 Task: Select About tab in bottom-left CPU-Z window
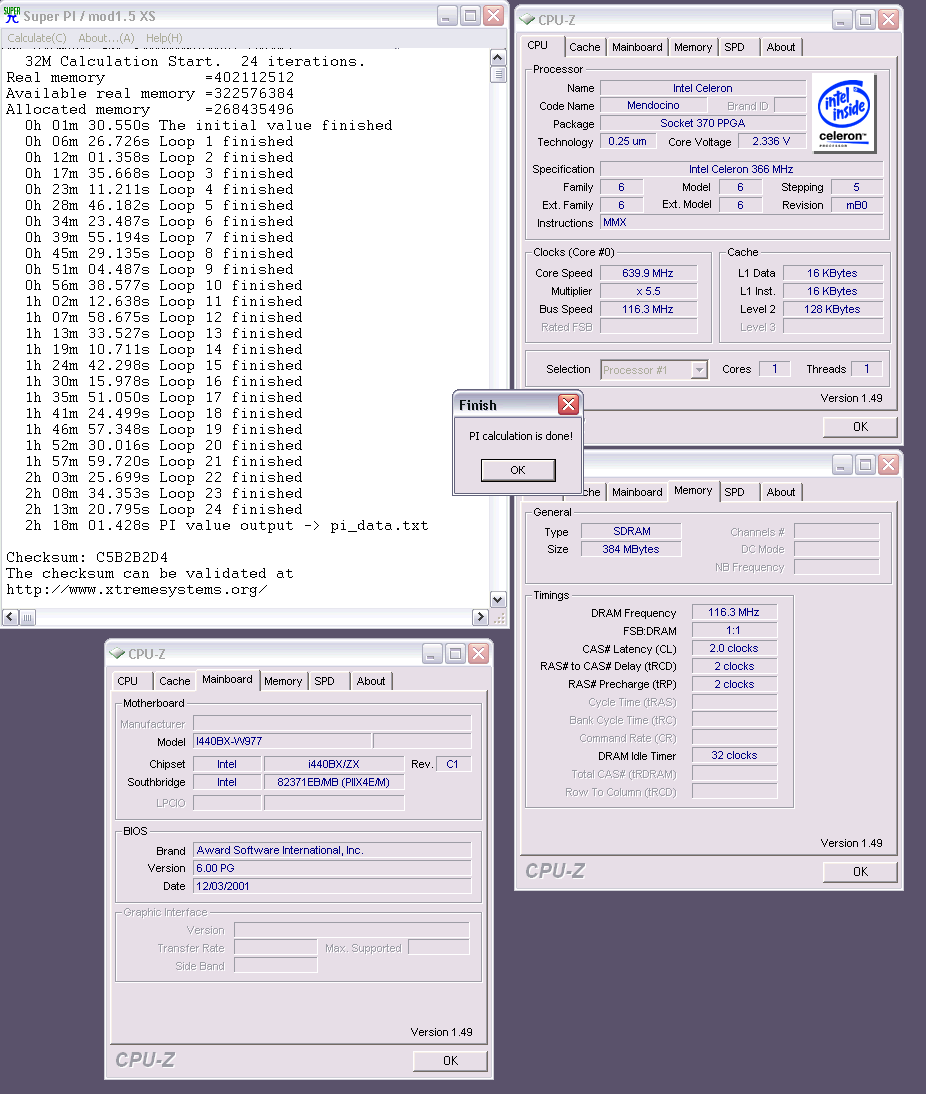pyautogui.click(x=371, y=681)
